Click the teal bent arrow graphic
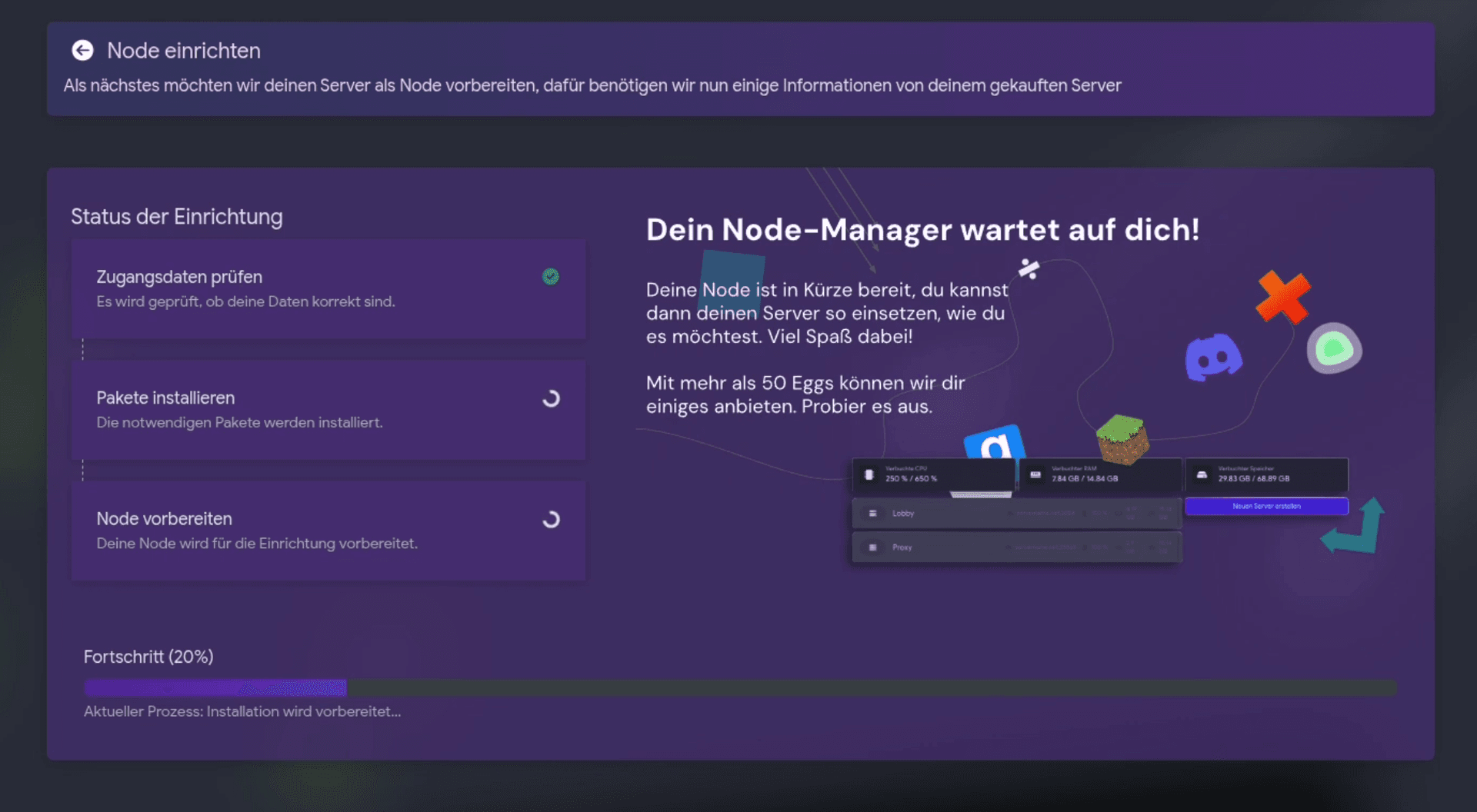Screen dimensions: 1477x812 [1354, 526]
